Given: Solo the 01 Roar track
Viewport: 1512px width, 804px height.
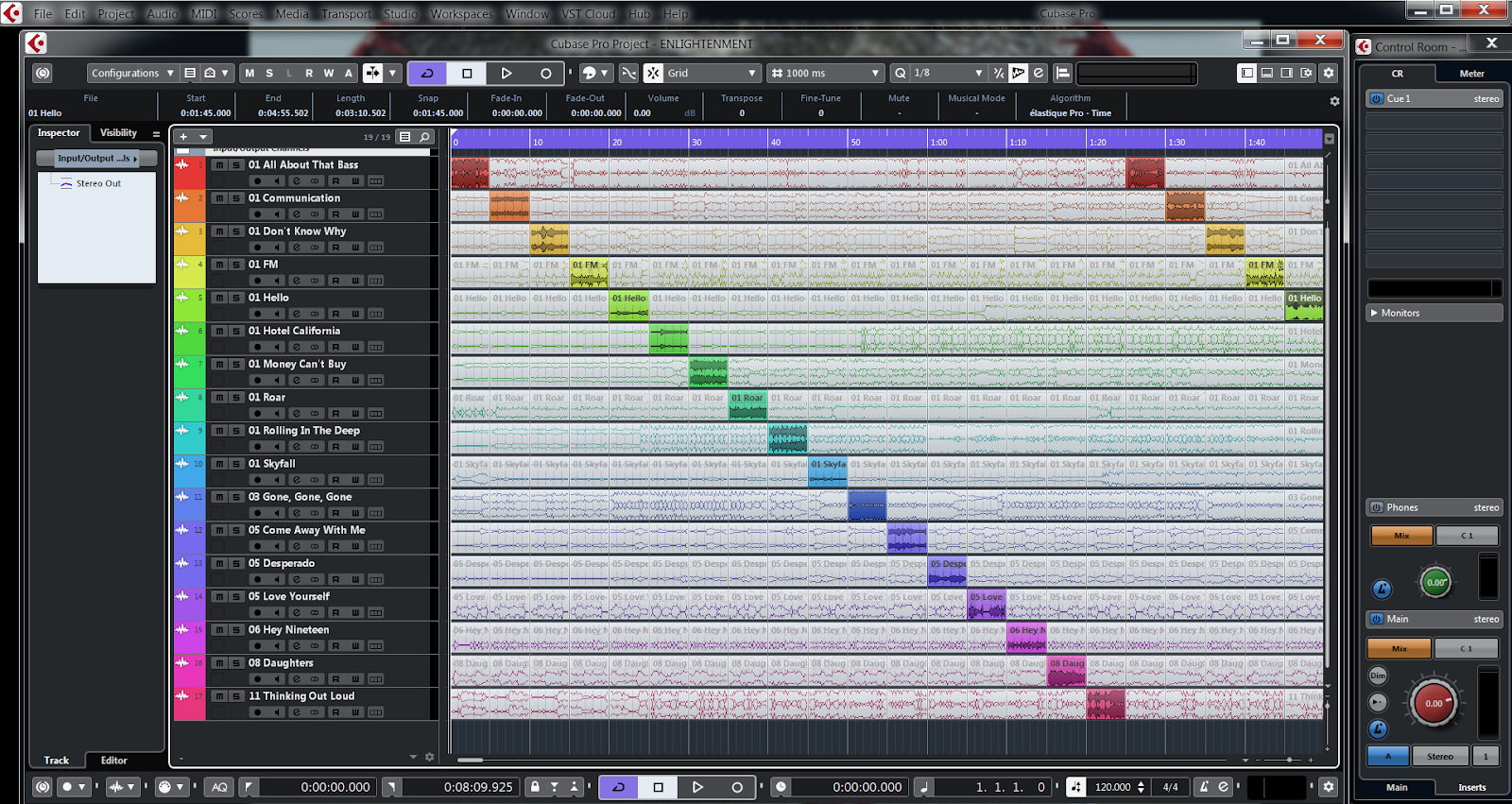Looking at the screenshot, I should click(x=236, y=398).
